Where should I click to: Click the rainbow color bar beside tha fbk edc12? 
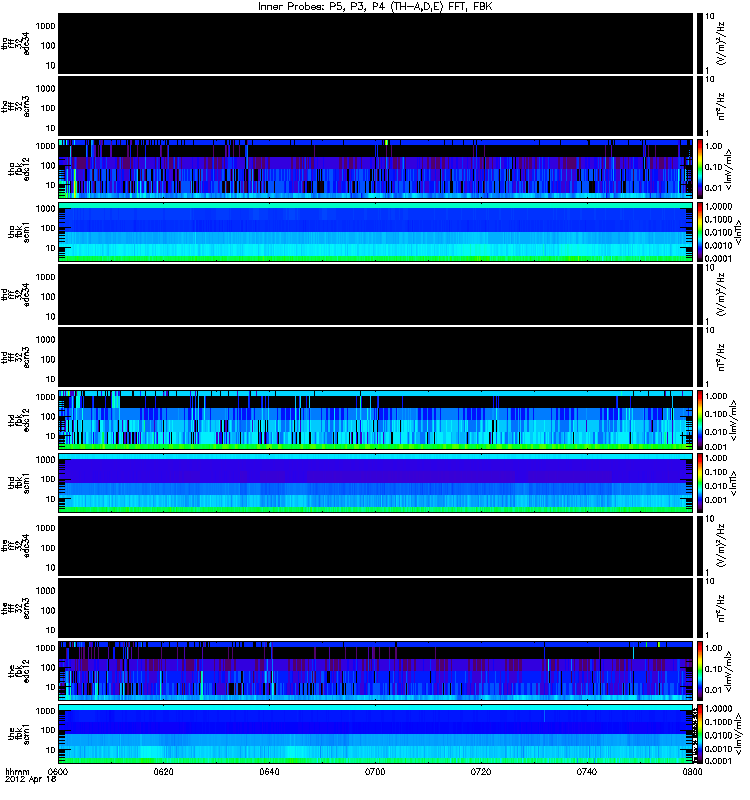pyautogui.click(x=700, y=168)
